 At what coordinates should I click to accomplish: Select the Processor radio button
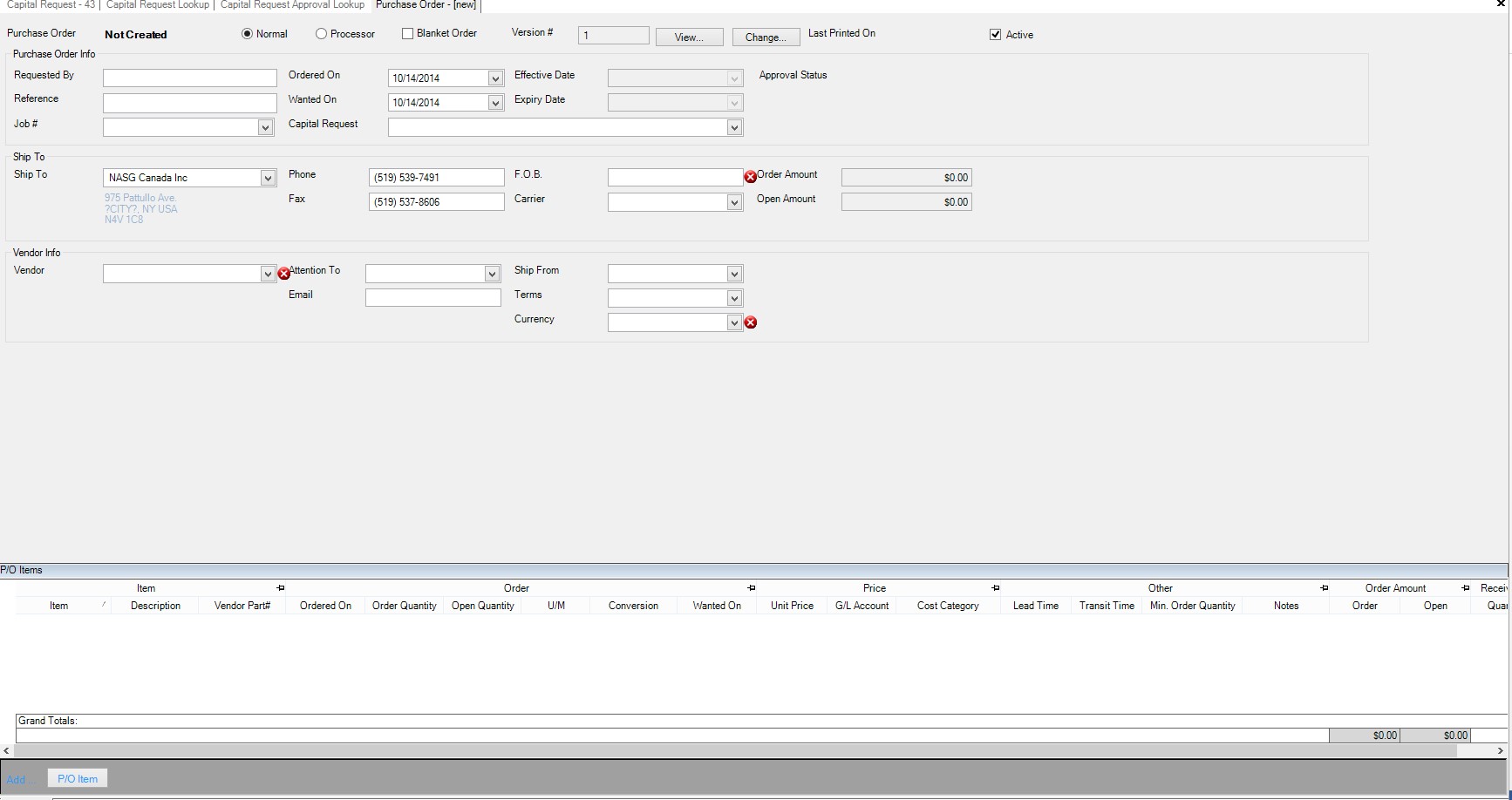(321, 33)
